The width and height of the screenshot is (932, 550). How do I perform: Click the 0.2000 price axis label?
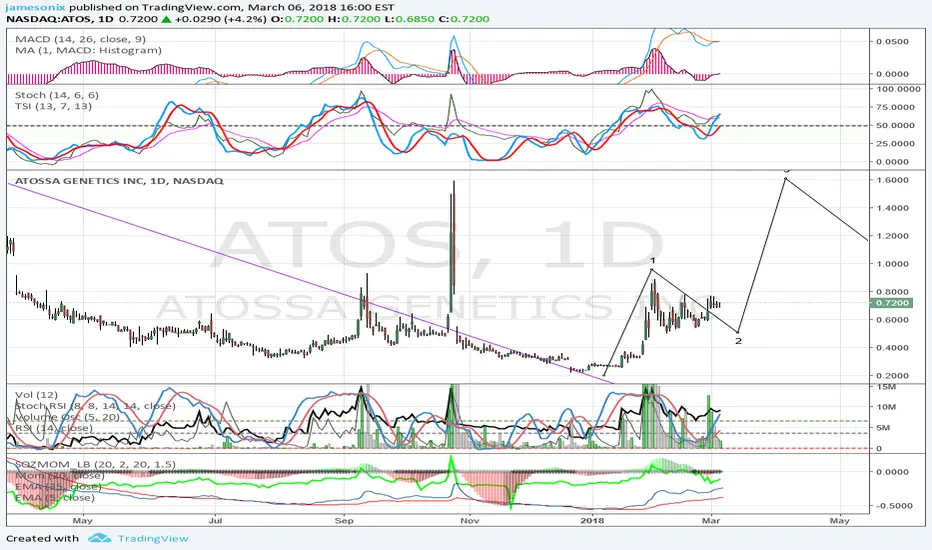892,376
